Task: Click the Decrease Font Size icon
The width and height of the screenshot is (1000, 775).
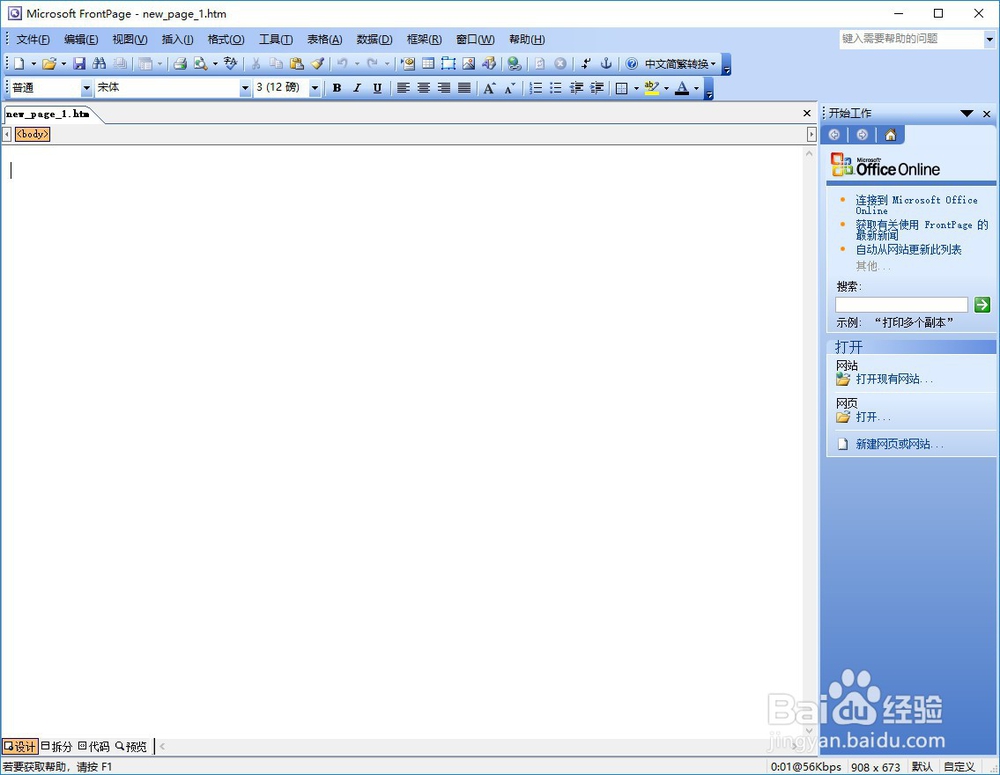Action: coord(510,88)
